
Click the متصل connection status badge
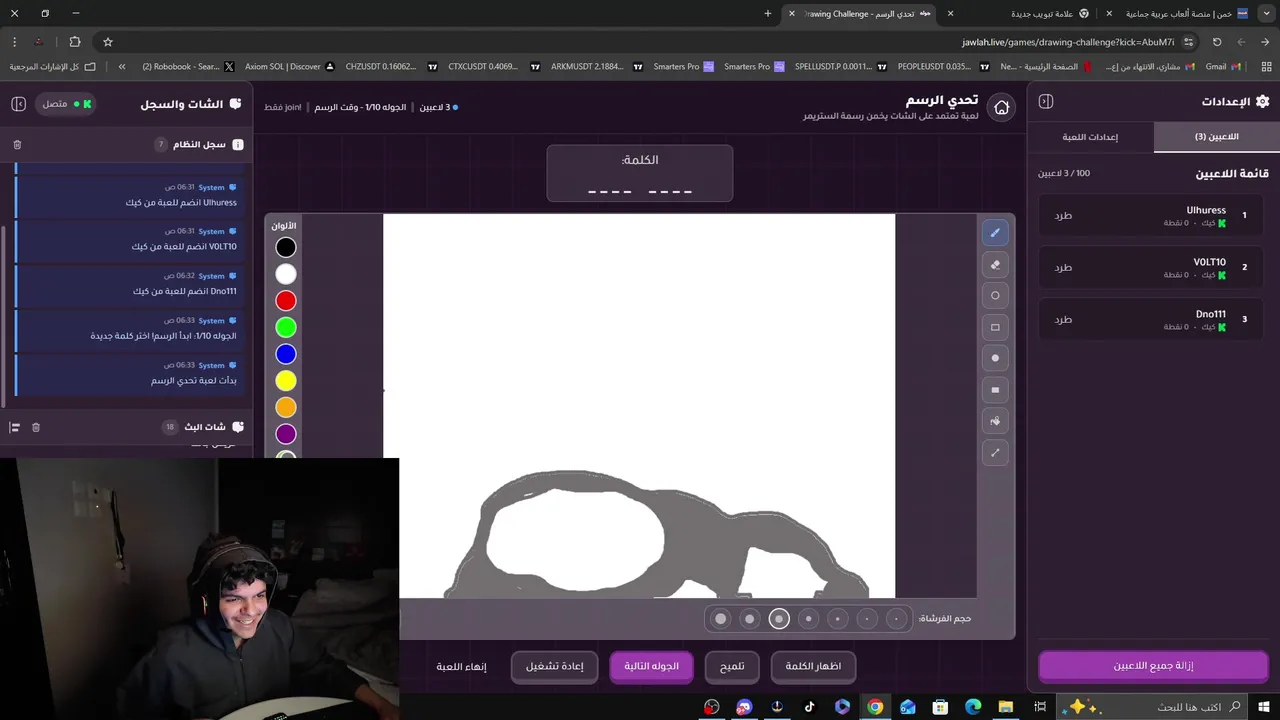coord(66,104)
